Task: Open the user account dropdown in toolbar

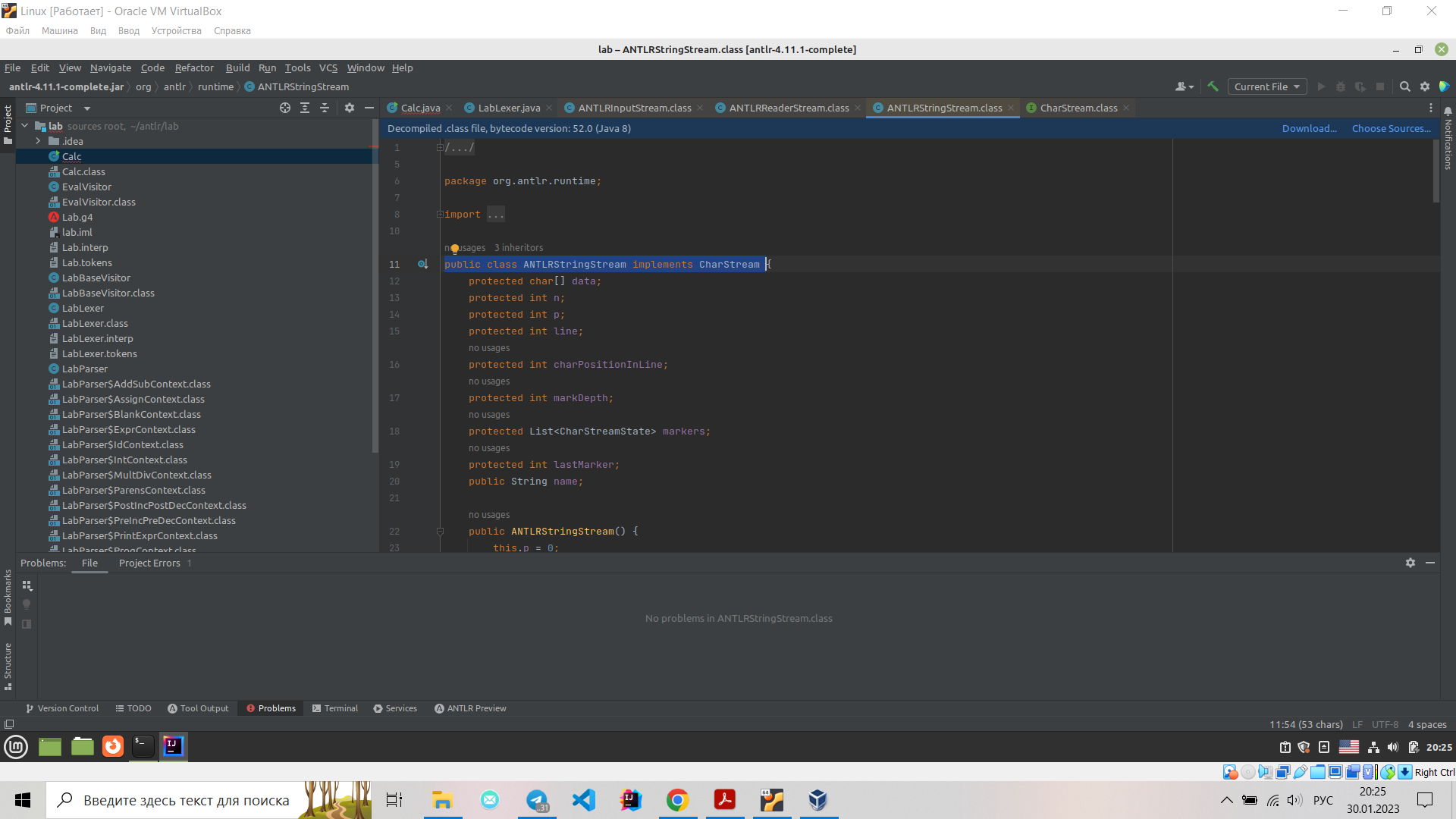Action: pos(1184,86)
